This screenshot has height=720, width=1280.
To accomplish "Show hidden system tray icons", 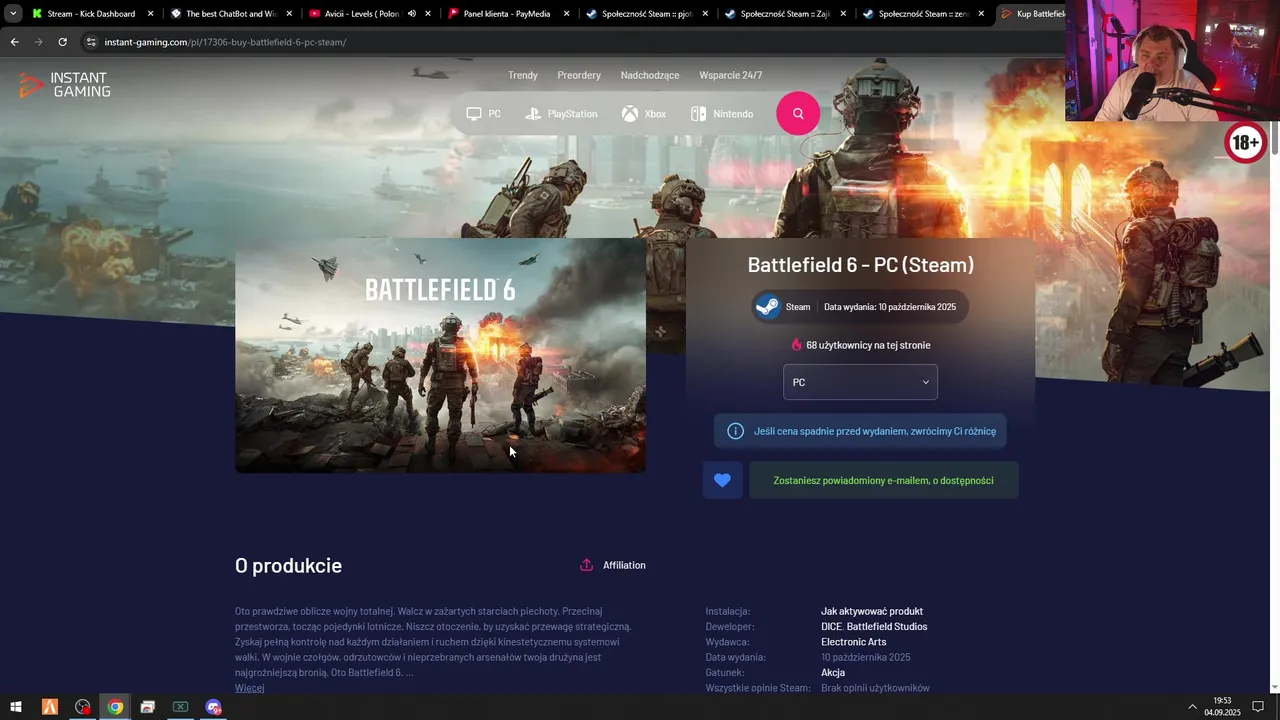I will tap(1192, 707).
